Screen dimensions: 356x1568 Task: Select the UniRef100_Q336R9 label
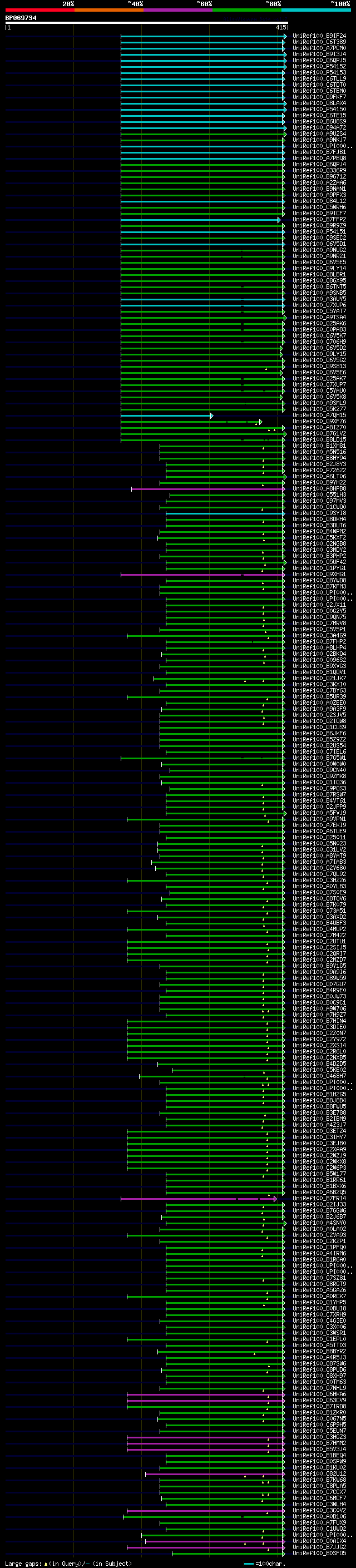319,170
